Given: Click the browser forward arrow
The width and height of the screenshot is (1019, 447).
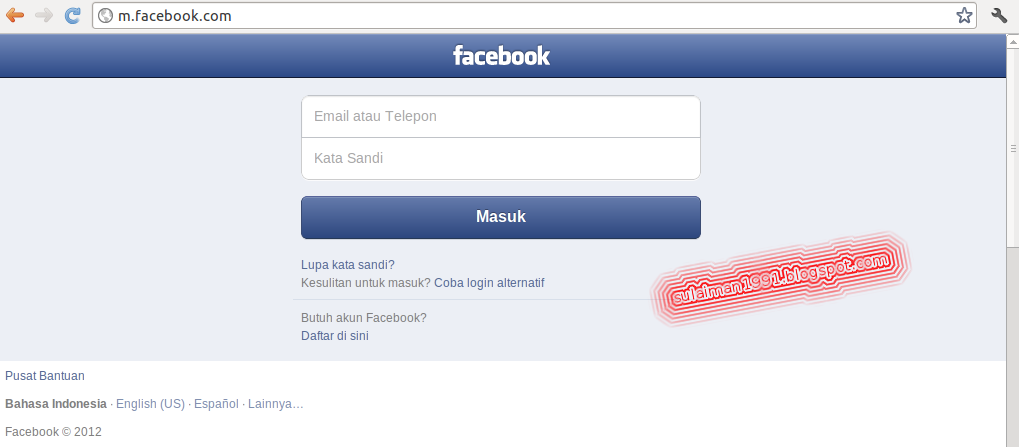Looking at the screenshot, I should [x=44, y=15].
